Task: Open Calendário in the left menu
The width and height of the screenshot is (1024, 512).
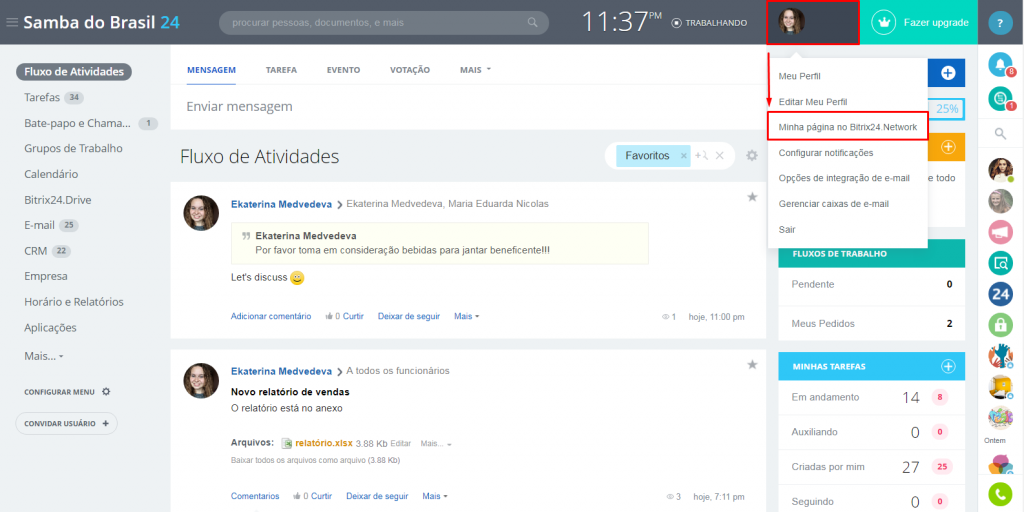Action: [51, 174]
